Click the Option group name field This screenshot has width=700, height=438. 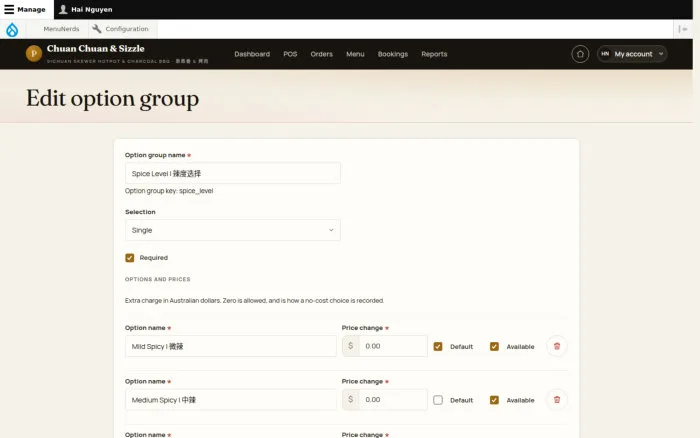(x=233, y=173)
